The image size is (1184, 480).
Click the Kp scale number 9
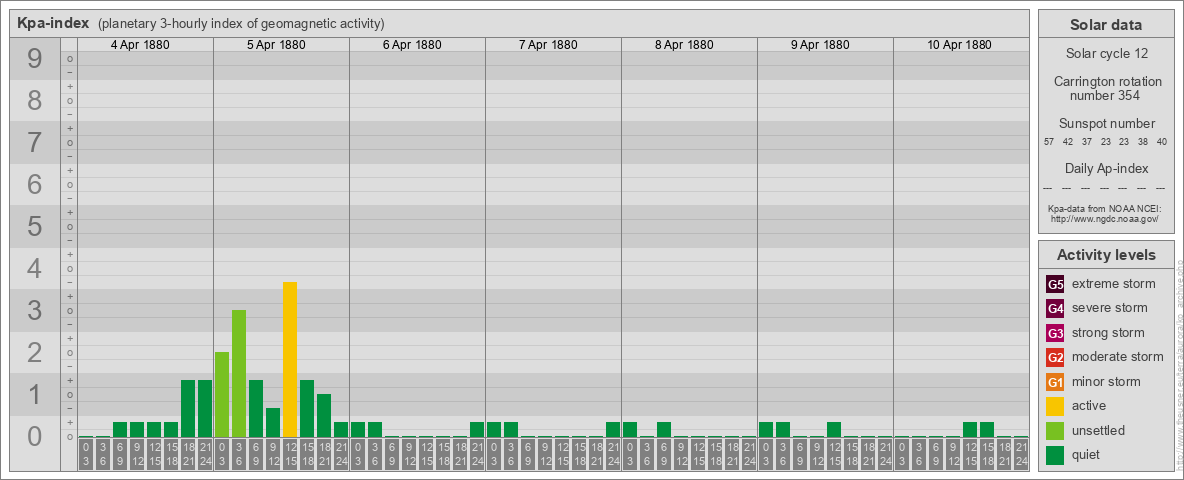click(x=35, y=59)
